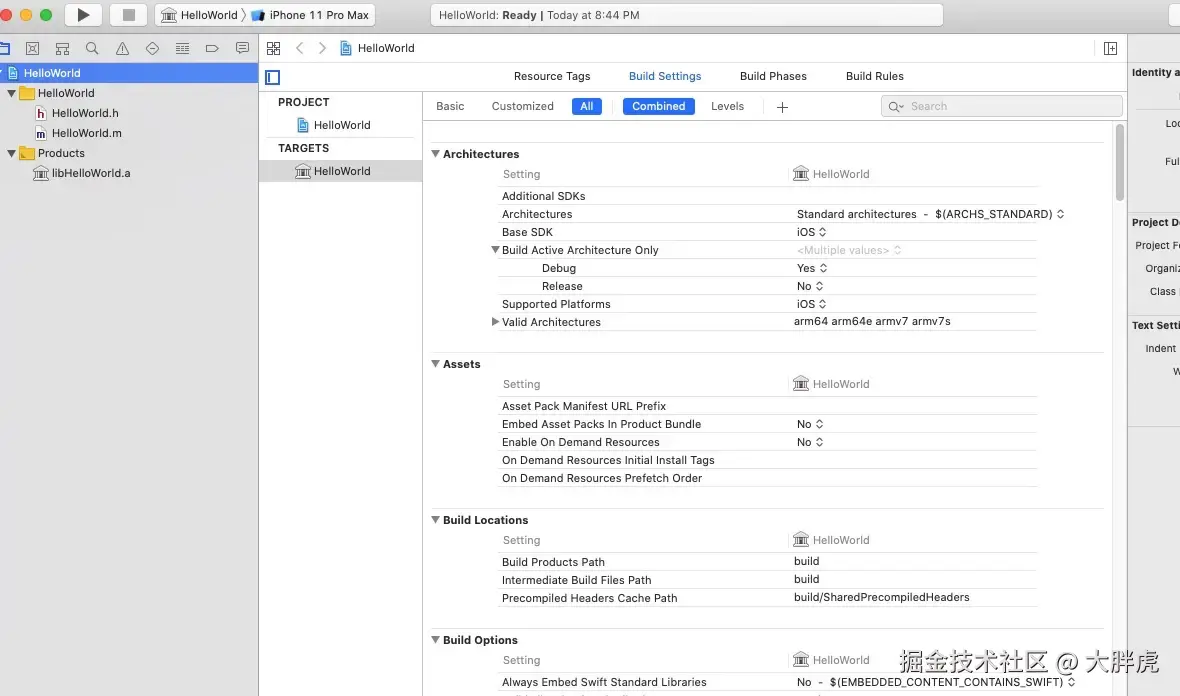Collapse the HelloWorld group folder

point(11,93)
